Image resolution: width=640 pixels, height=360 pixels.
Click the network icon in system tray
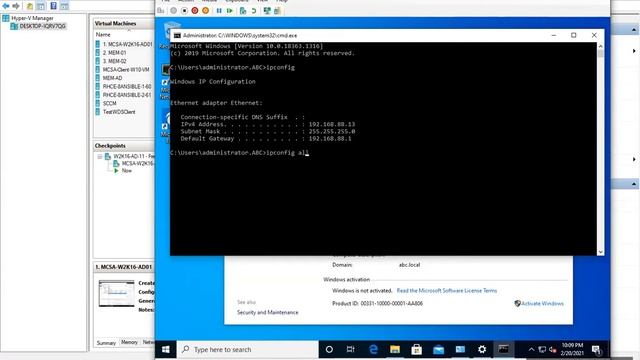(542, 349)
